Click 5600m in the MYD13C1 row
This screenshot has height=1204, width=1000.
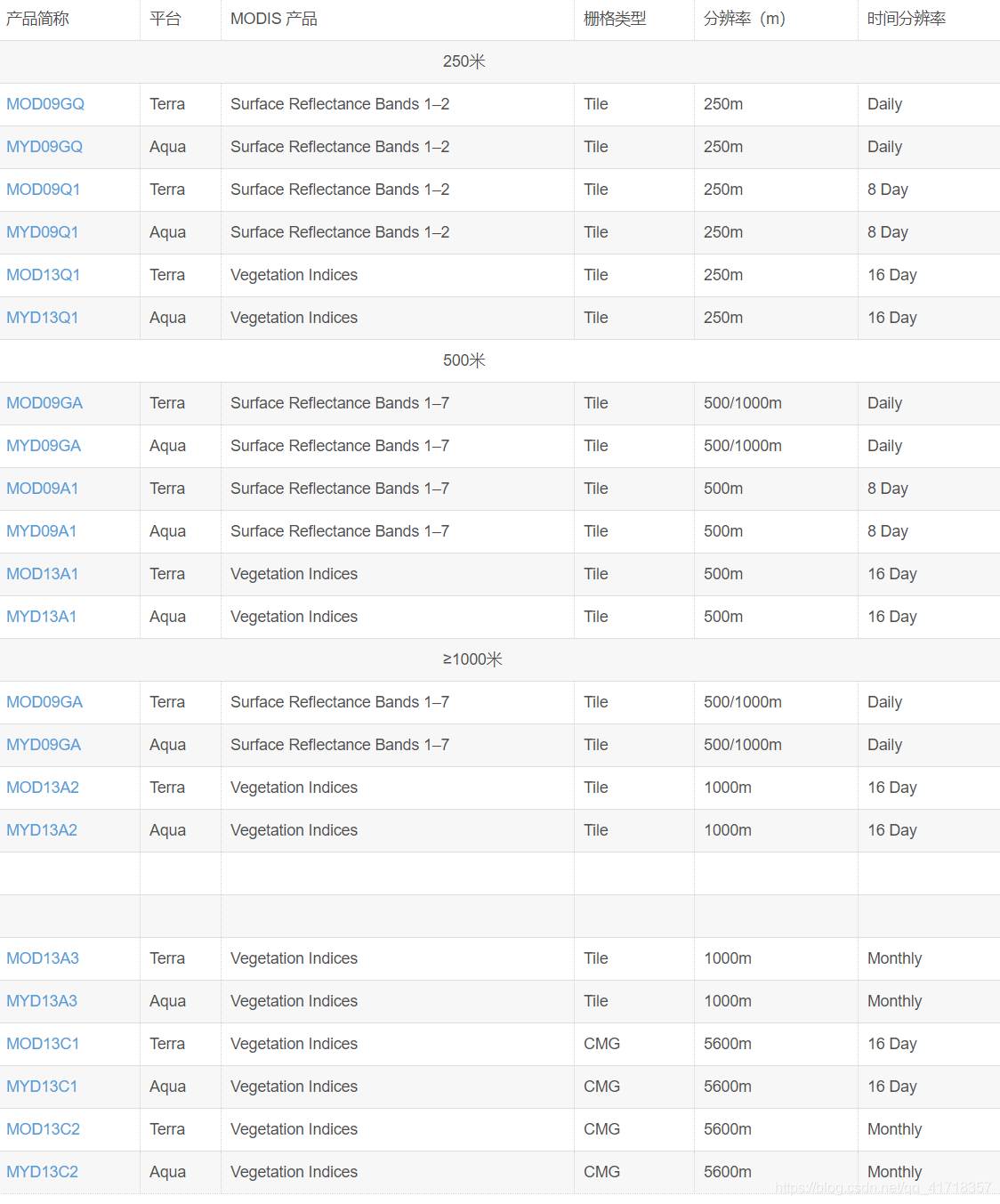pyautogui.click(x=728, y=1087)
